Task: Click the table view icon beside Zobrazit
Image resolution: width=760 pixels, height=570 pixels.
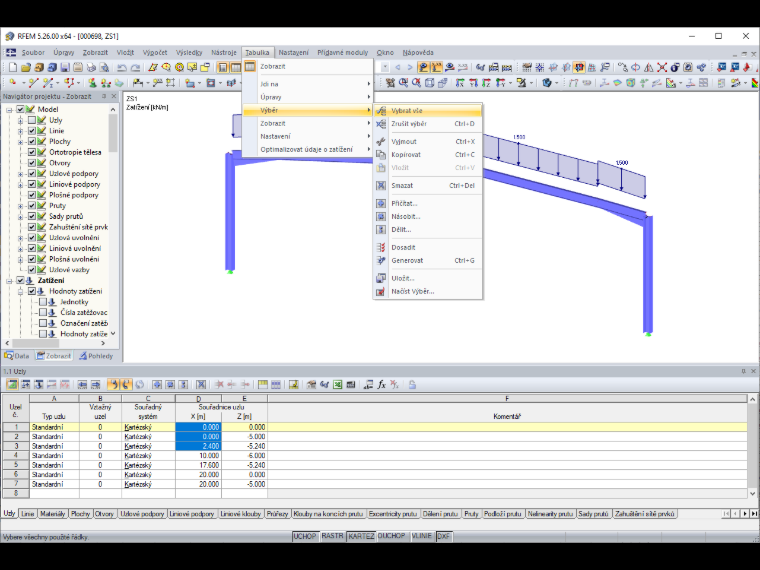Action: click(x=250, y=66)
